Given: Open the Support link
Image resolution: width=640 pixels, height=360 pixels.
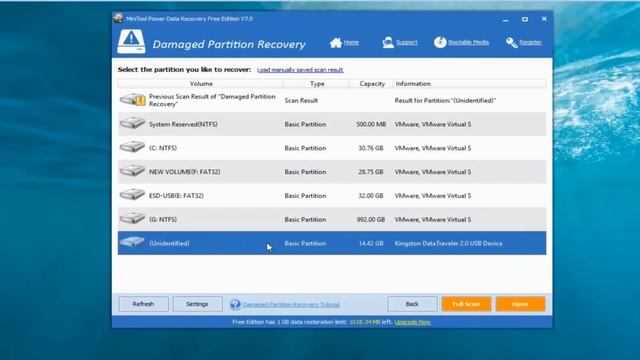Looking at the screenshot, I should click(x=407, y=42).
